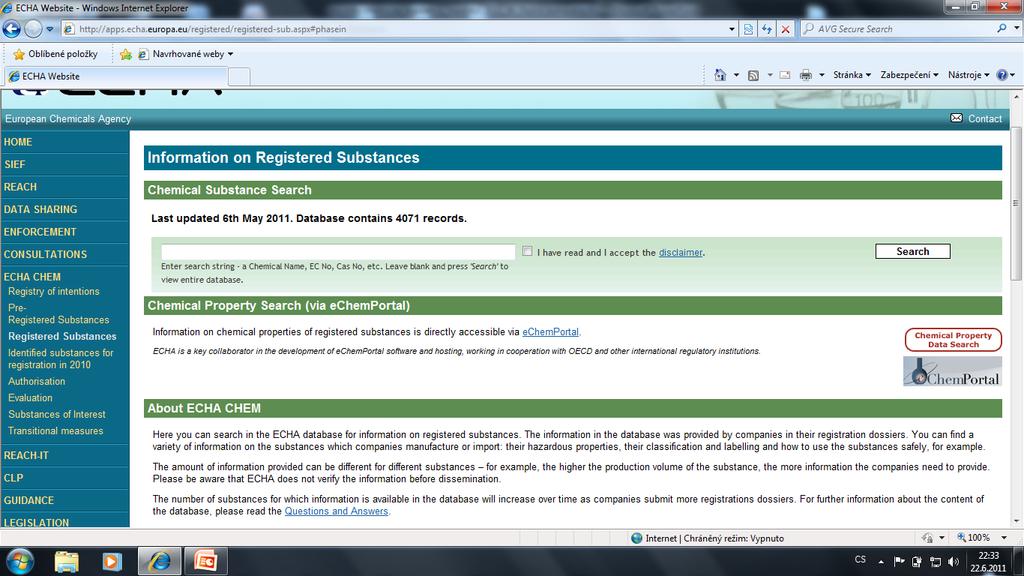Click the blue help question mark icon
Viewport: 1024px width, 576px height.
[x=1002, y=75]
